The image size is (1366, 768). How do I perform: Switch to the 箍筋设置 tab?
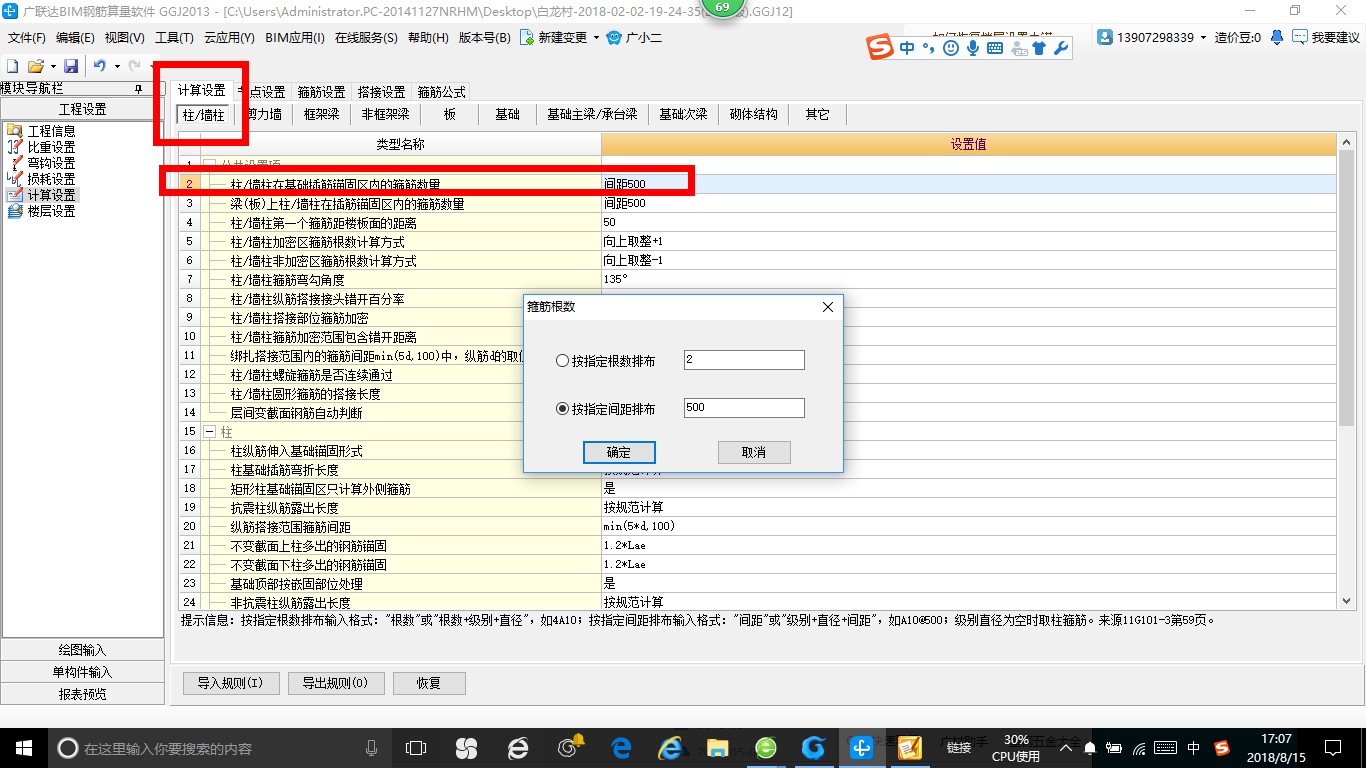click(321, 92)
